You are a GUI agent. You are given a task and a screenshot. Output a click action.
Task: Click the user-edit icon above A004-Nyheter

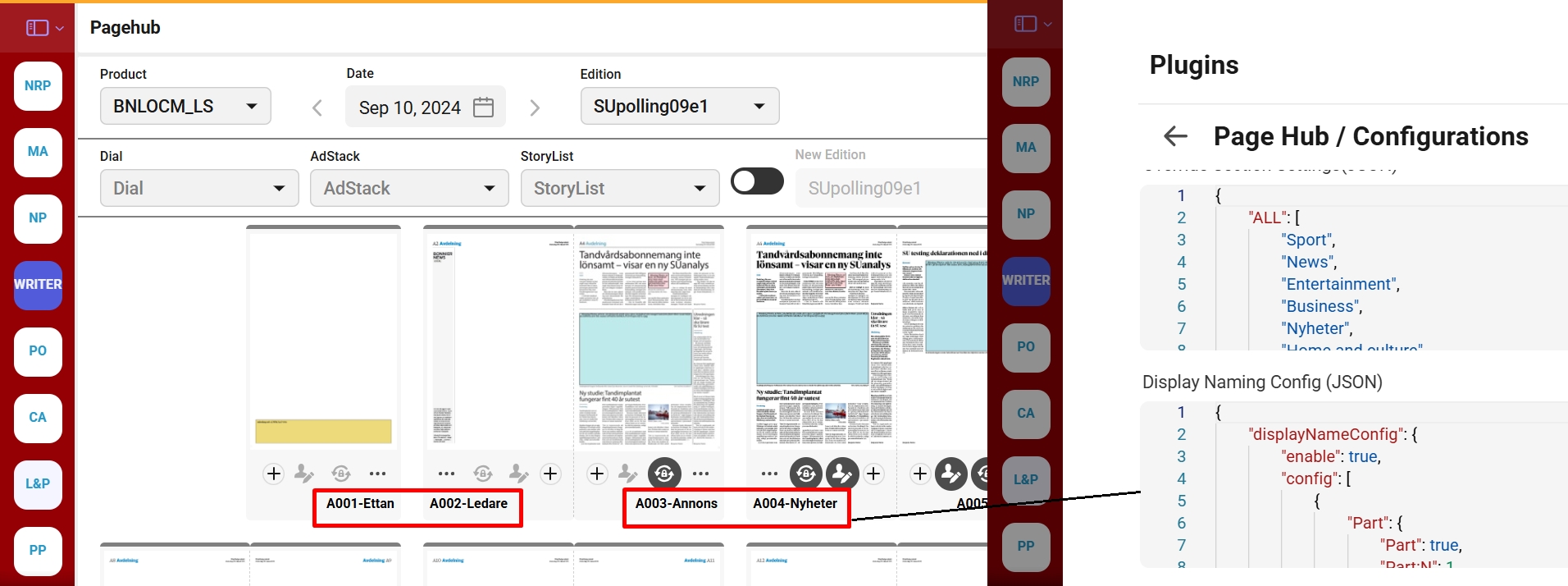click(841, 474)
